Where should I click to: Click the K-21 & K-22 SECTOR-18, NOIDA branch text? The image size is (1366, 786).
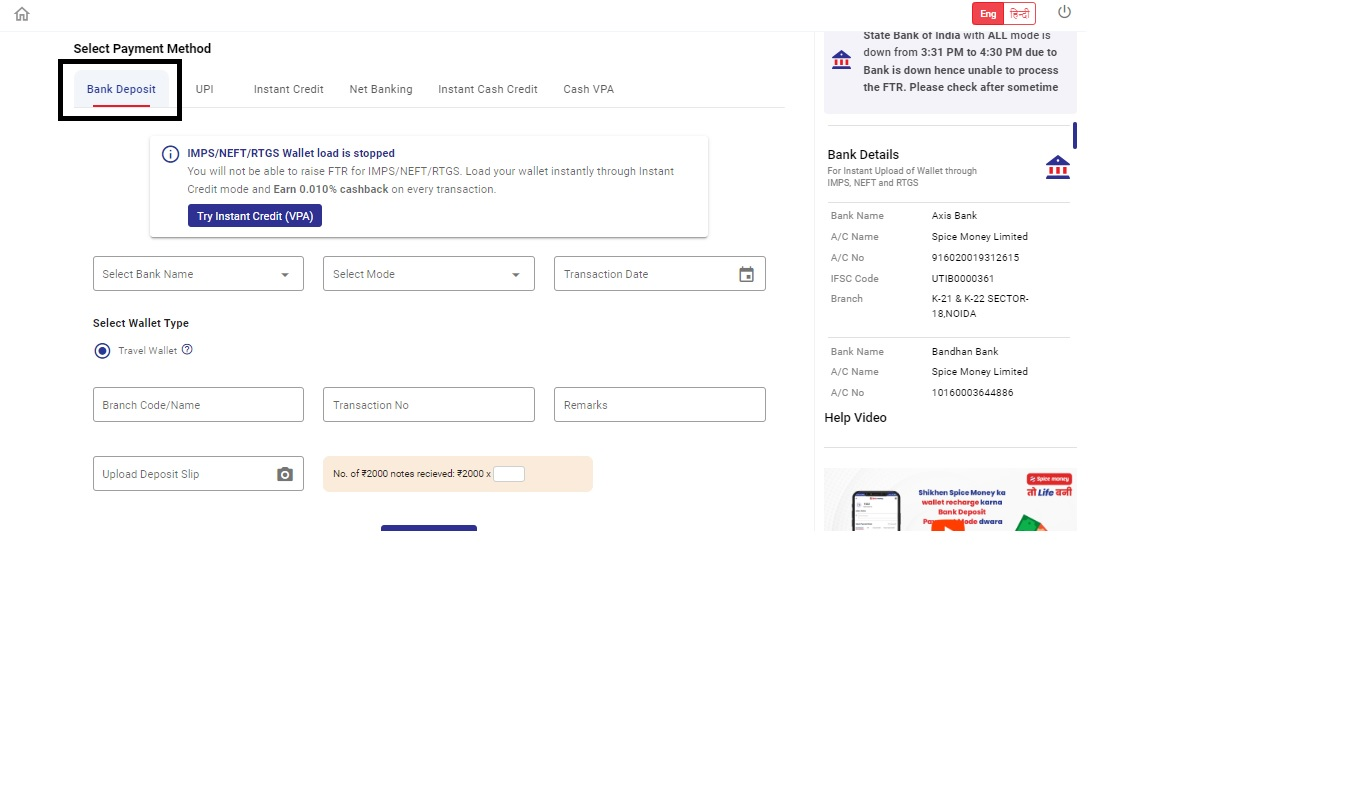pyautogui.click(x=980, y=306)
